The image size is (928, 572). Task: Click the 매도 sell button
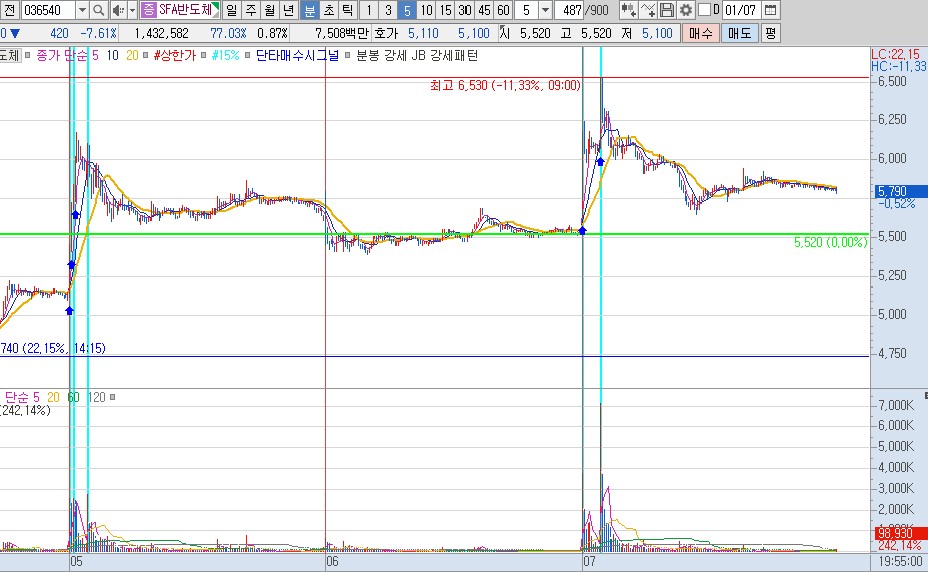coord(739,33)
